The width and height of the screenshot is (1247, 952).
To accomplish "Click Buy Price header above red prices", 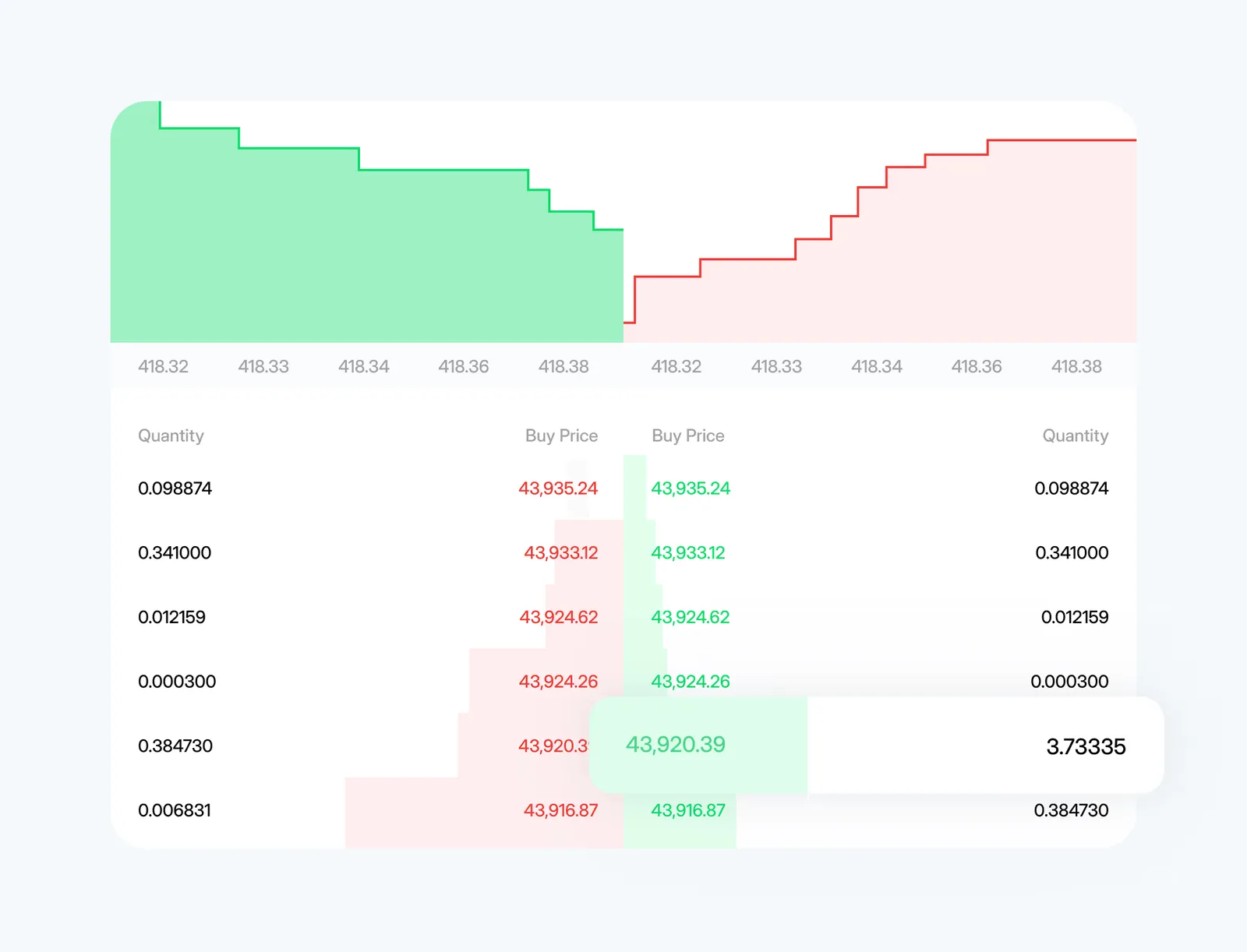I will pyautogui.click(x=561, y=435).
